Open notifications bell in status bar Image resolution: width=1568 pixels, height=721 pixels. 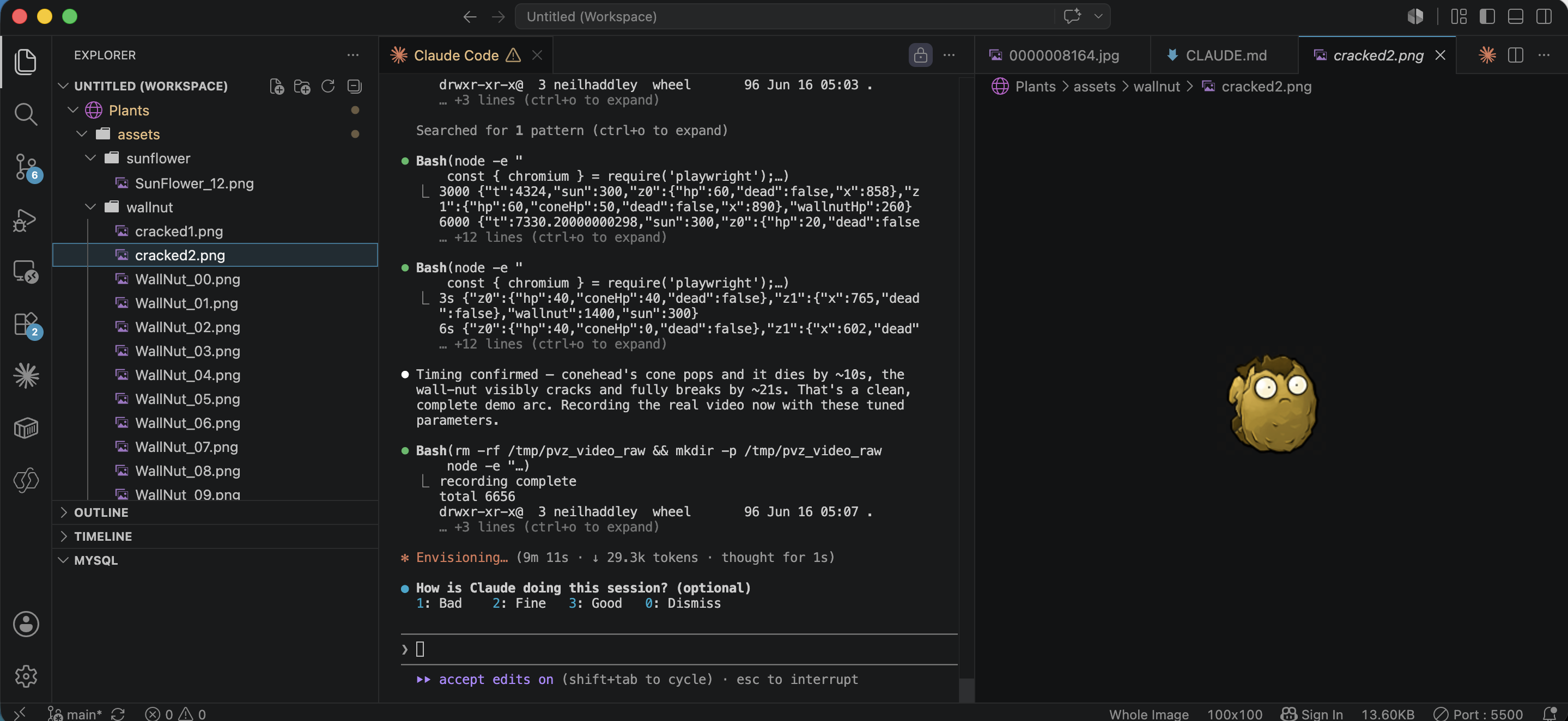(1549, 714)
